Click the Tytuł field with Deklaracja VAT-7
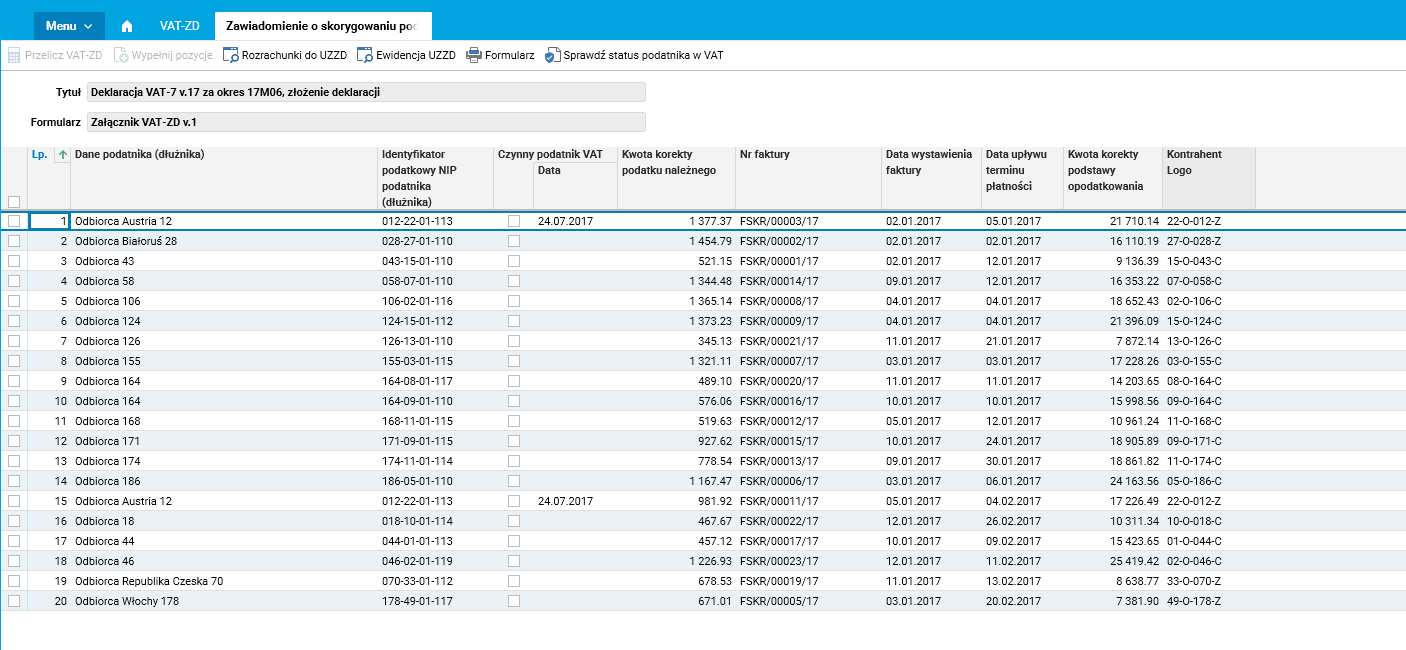Viewport: 1406px width, 650px height. (366, 92)
